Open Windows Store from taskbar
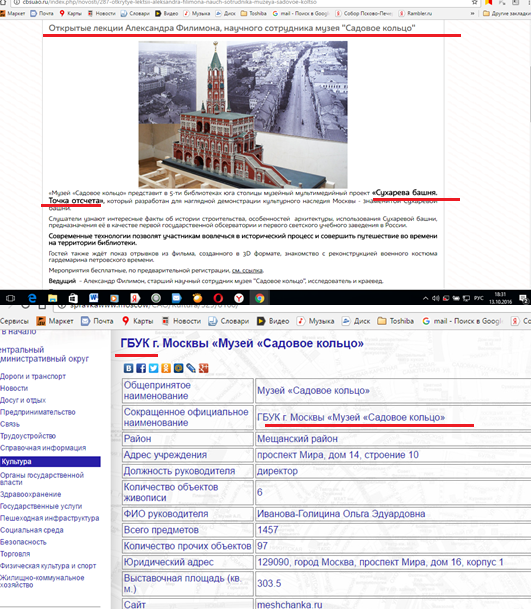Screen dimensions: 531x609 73,298
